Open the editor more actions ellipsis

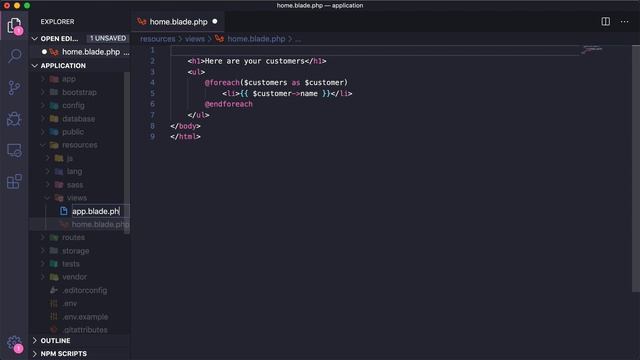point(624,22)
